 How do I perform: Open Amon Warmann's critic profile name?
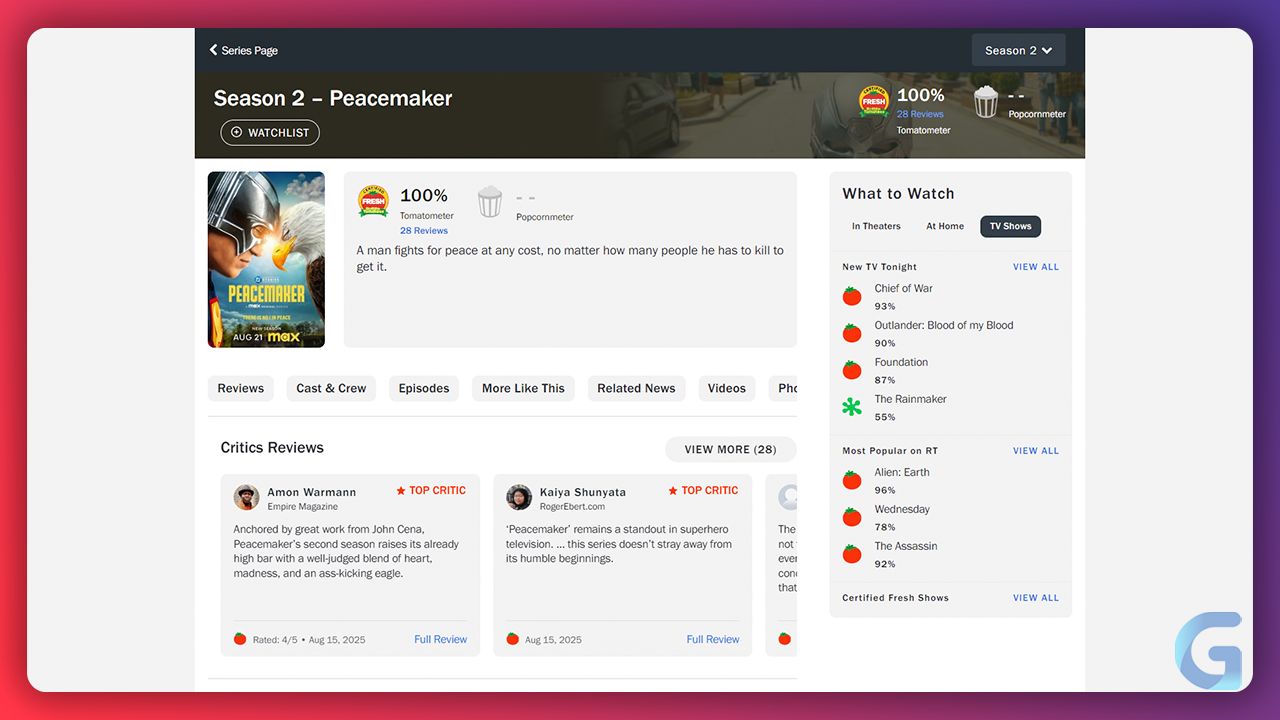click(312, 492)
